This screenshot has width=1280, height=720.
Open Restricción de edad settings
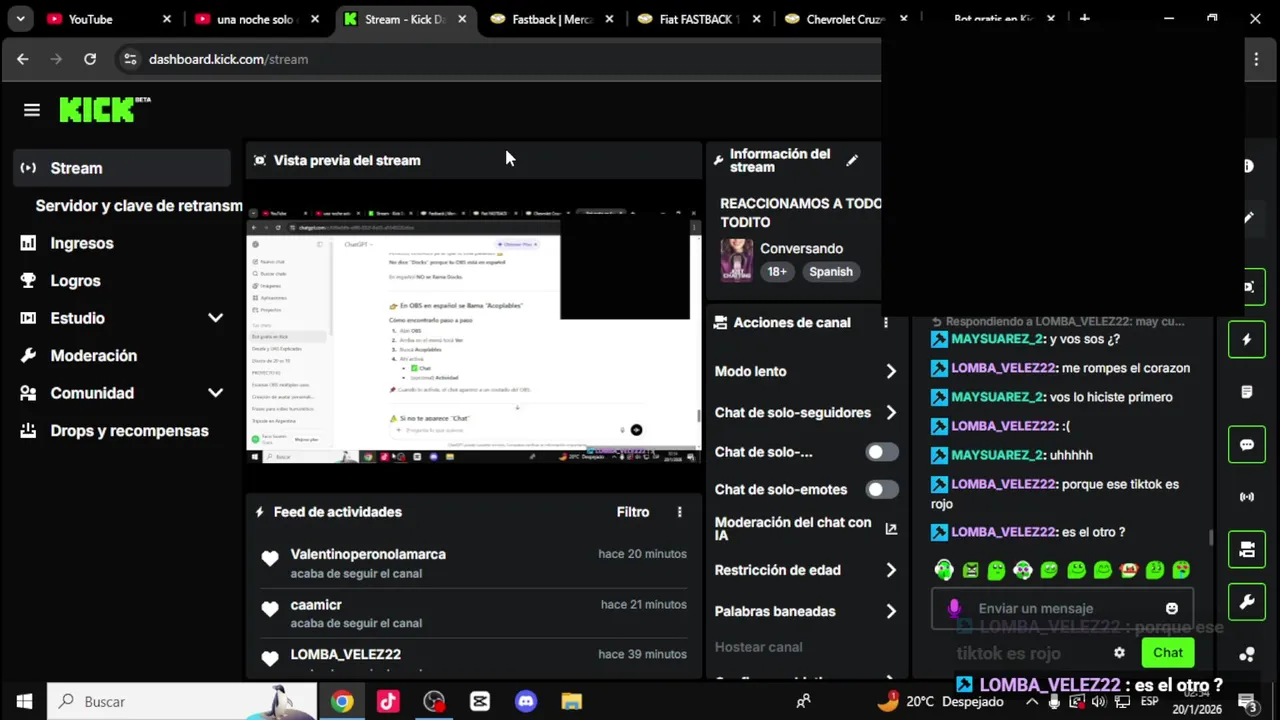pos(806,570)
